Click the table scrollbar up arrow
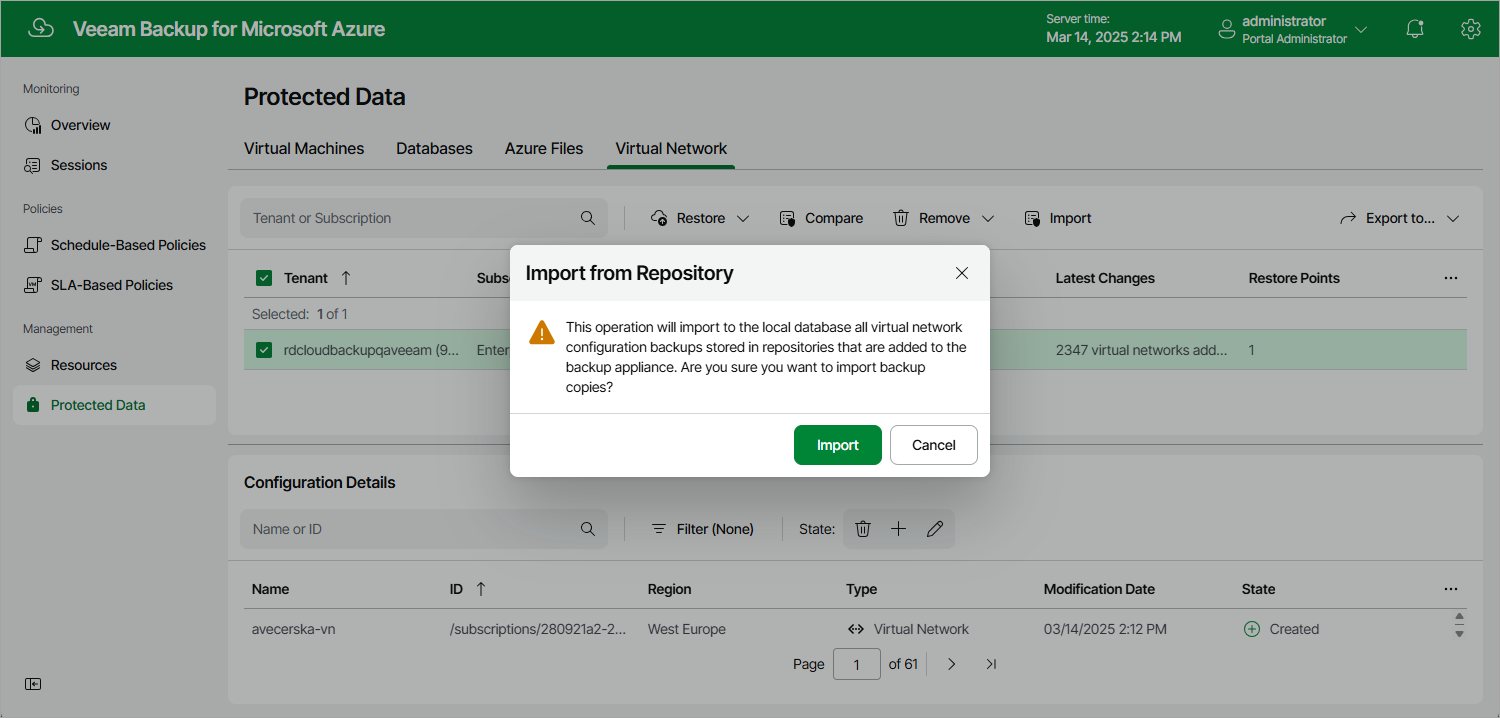Viewport: 1500px width, 718px height. pos(1459,618)
